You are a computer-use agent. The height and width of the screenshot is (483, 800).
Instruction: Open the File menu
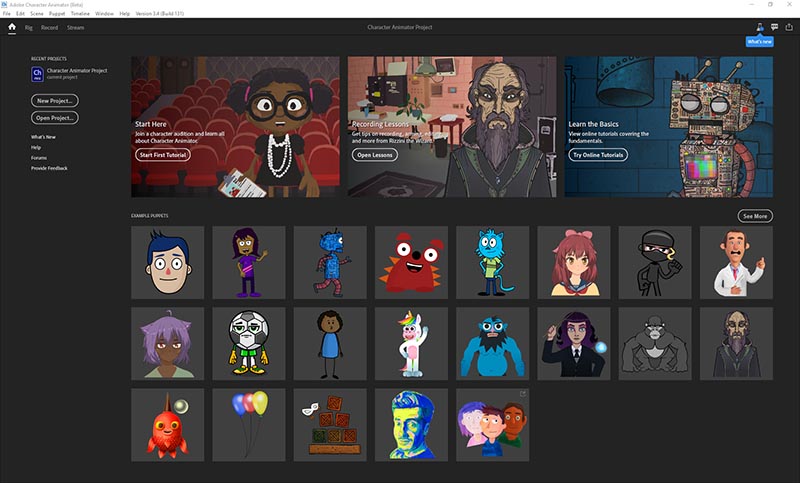point(6,14)
